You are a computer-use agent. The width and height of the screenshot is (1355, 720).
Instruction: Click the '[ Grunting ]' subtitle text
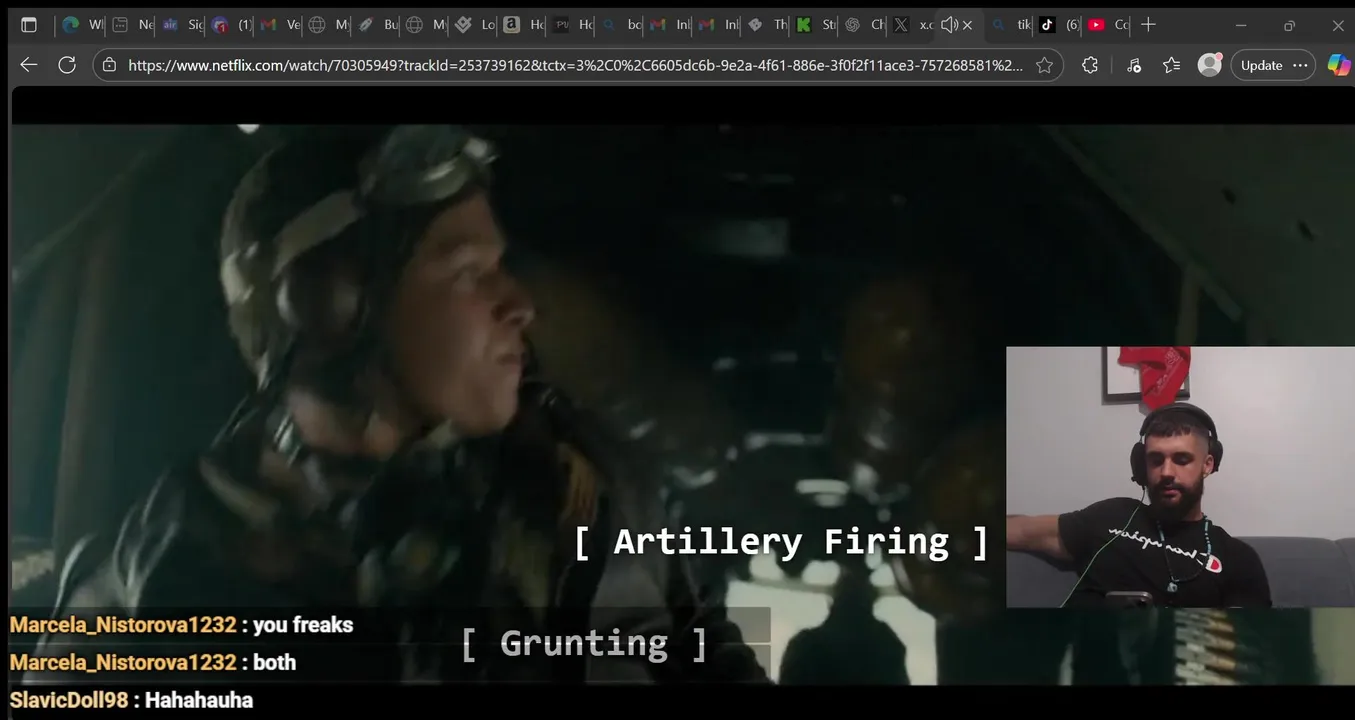[584, 644]
